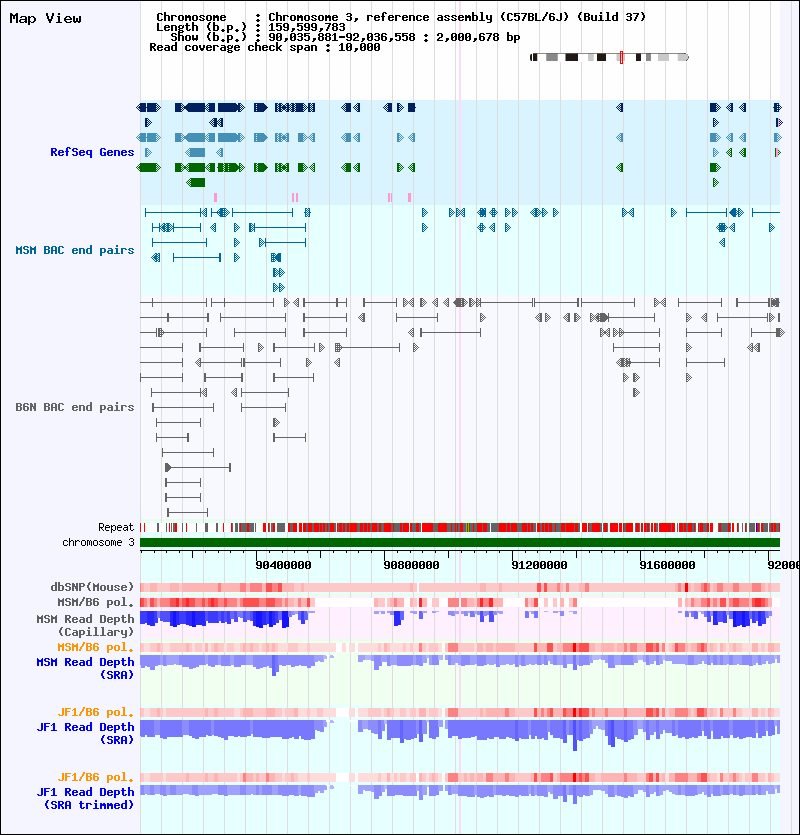Open the JF1 Read Depth (SRA) link
The height and width of the screenshot is (835, 800).
pos(85,733)
